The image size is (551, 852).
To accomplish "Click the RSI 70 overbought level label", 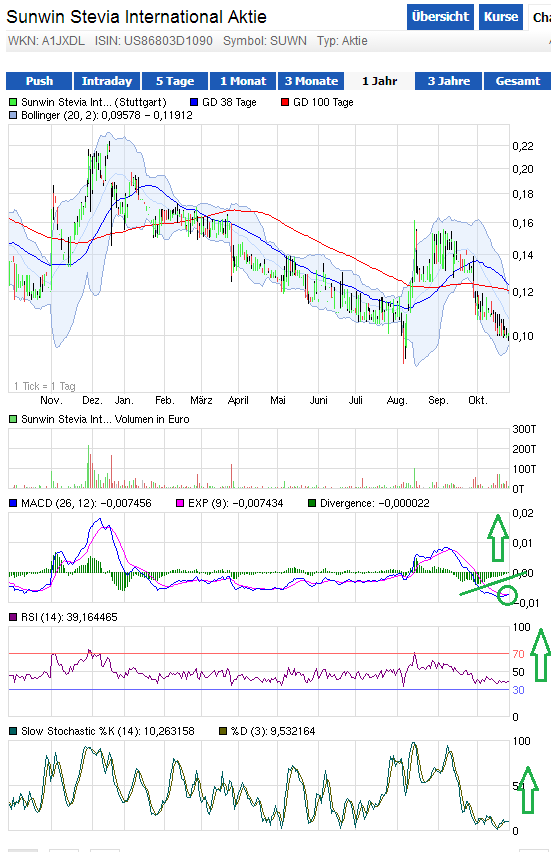I will tap(518, 654).
